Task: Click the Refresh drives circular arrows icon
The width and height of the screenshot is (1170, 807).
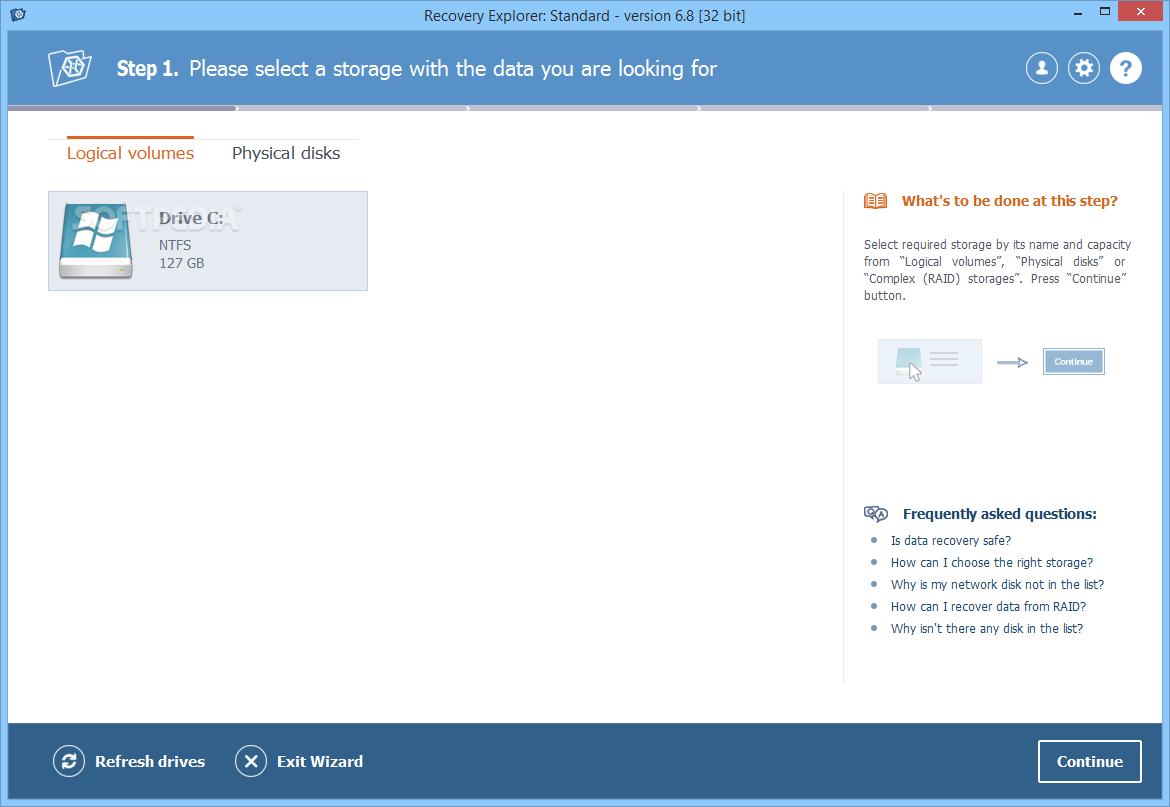Action: [69, 762]
